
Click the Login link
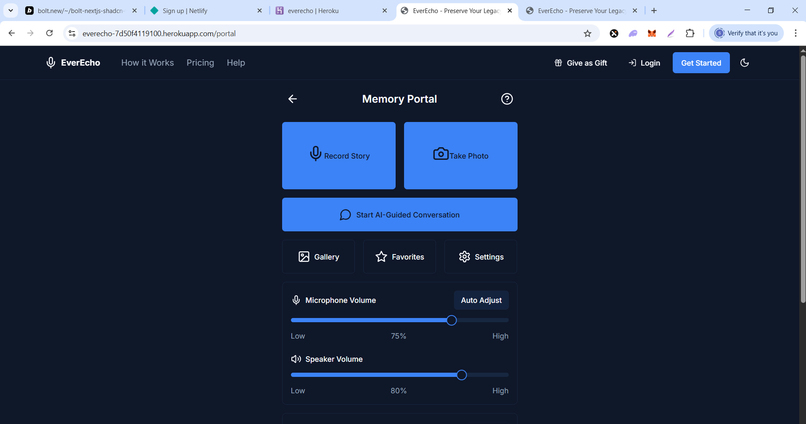(x=644, y=63)
